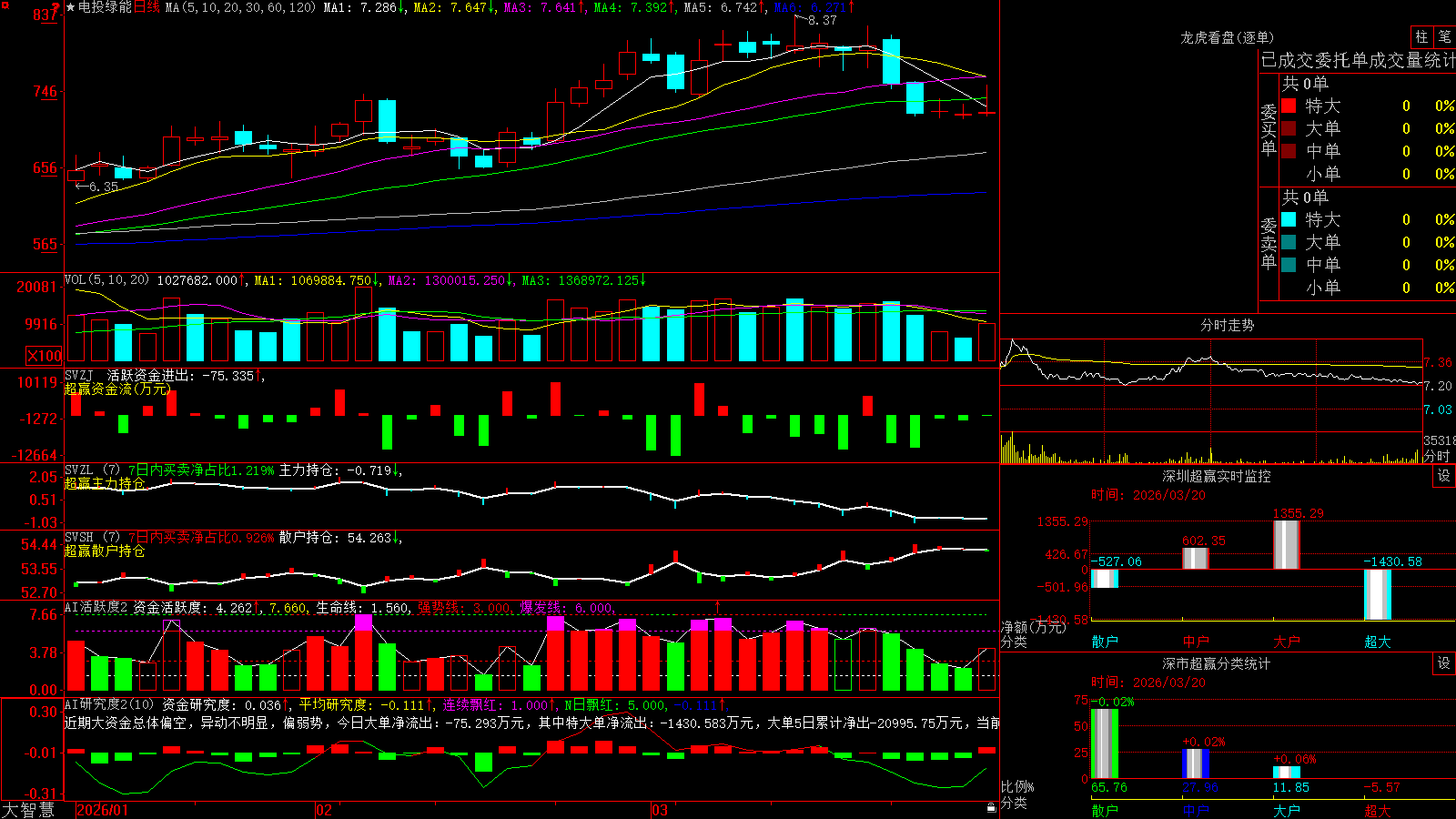Click the SVZJ indicator name

pos(79,375)
